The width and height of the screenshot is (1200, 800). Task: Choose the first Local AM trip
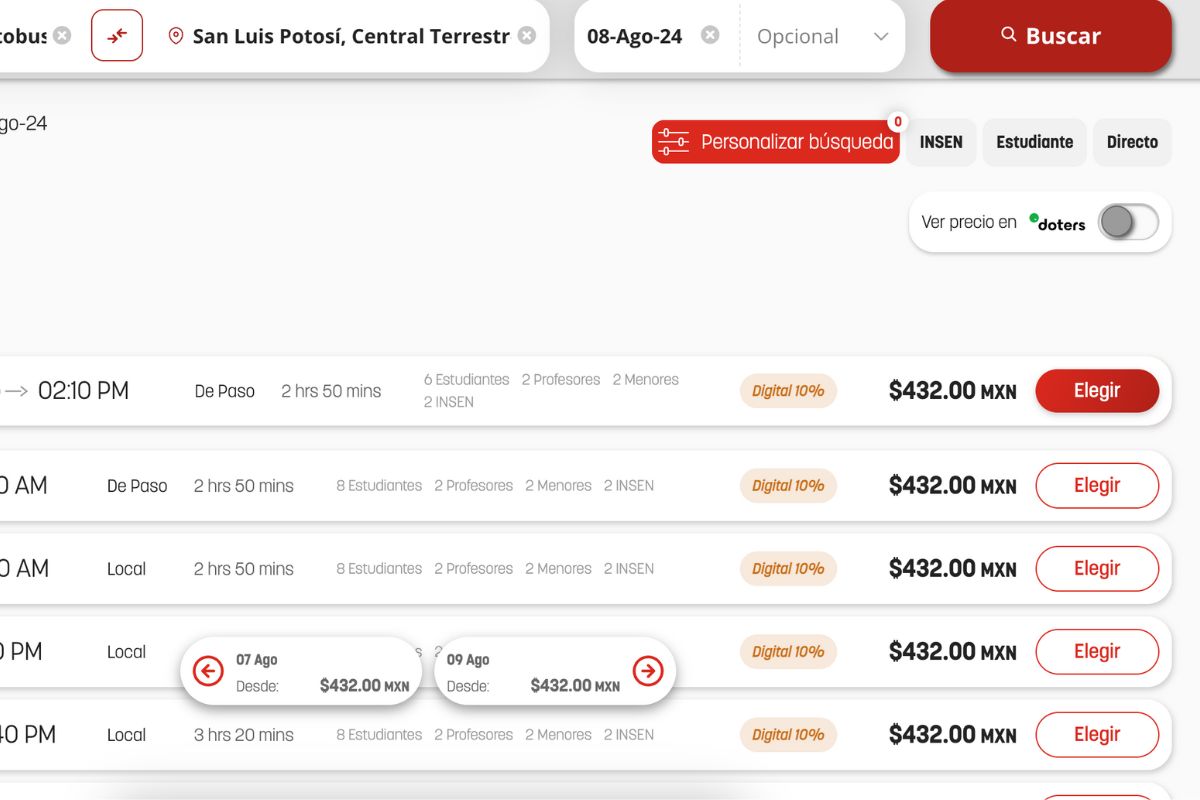[1097, 568]
